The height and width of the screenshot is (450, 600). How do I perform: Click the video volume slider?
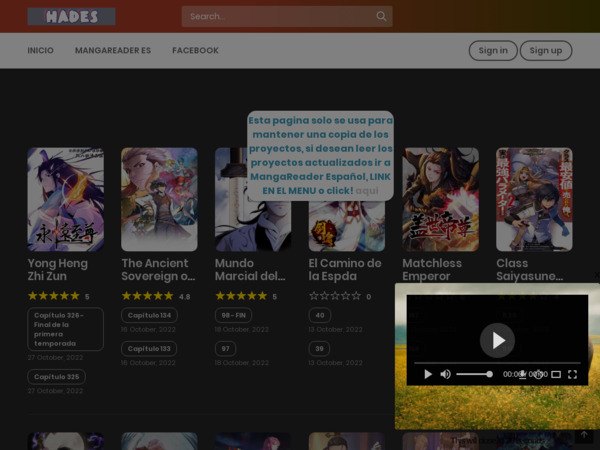click(474, 374)
